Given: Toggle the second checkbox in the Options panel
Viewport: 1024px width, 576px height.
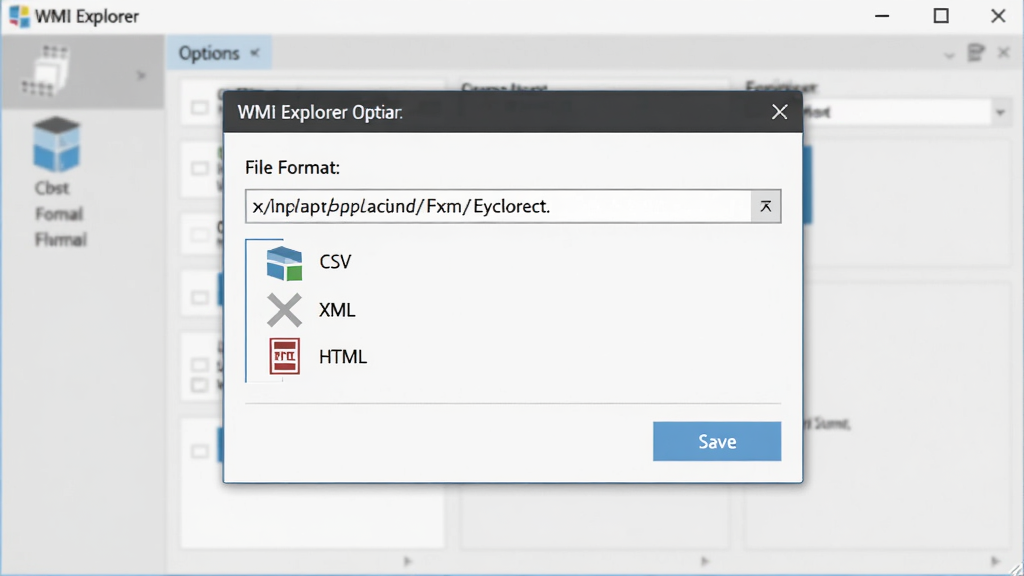Looking at the screenshot, I should [x=200, y=168].
